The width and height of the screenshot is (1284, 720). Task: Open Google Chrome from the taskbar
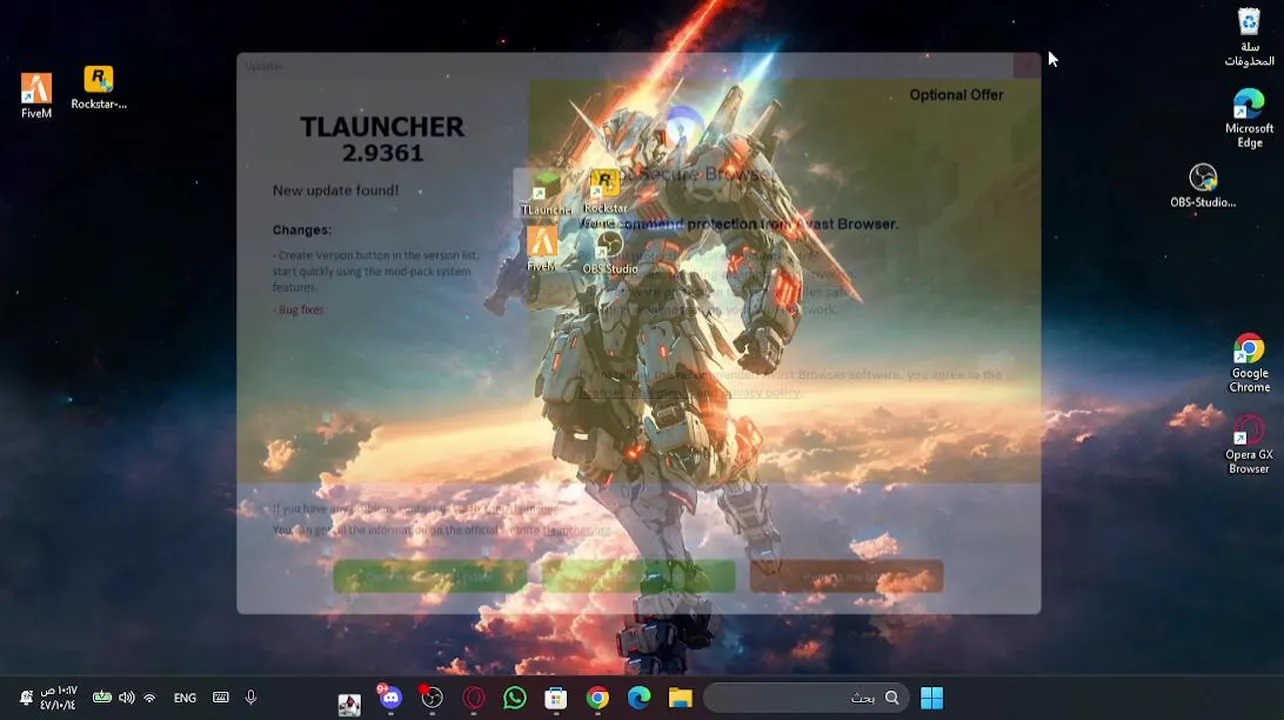coord(598,698)
